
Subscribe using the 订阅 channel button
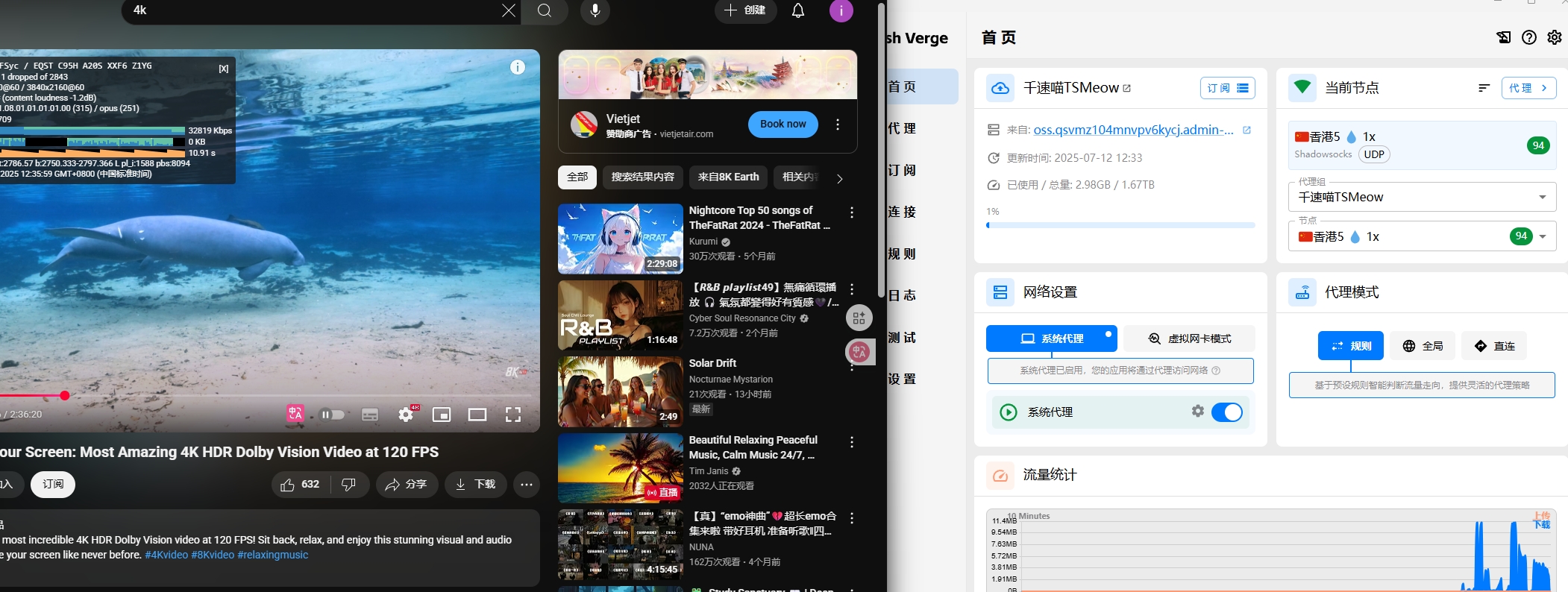tap(53, 485)
